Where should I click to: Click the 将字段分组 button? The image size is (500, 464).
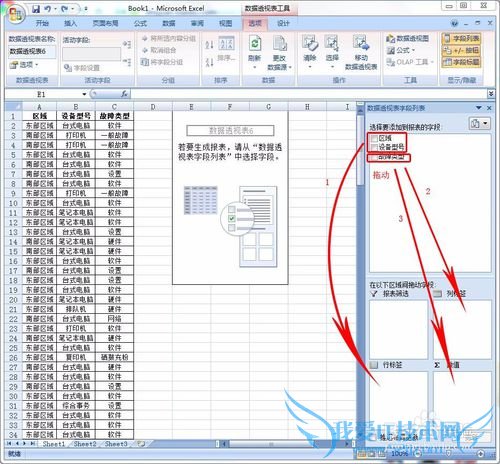162,62
